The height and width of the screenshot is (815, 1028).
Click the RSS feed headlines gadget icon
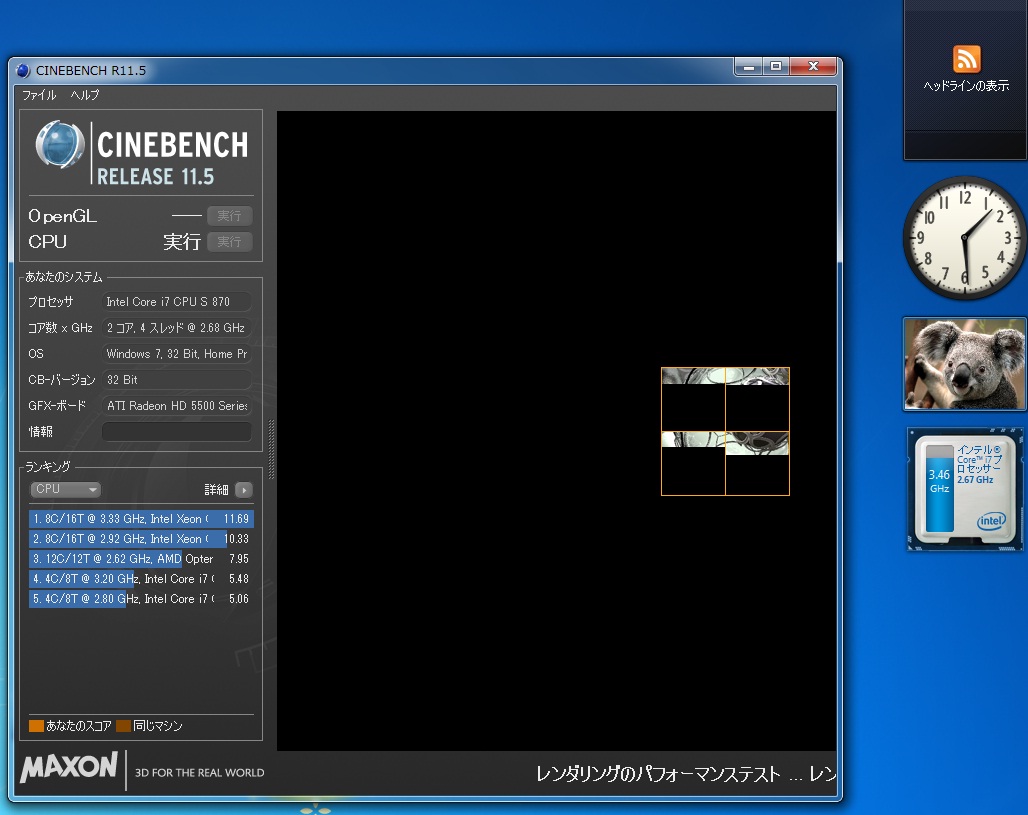tap(966, 59)
